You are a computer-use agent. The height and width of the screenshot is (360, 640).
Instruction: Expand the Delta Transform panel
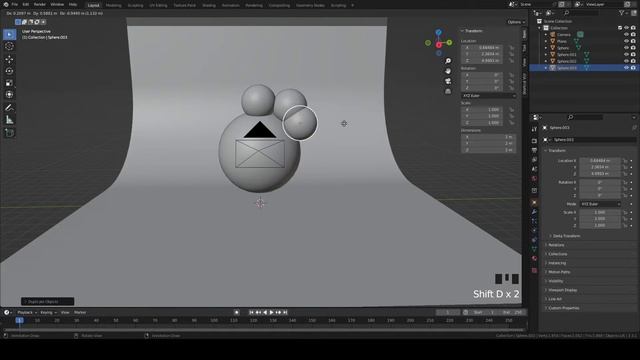(566, 236)
